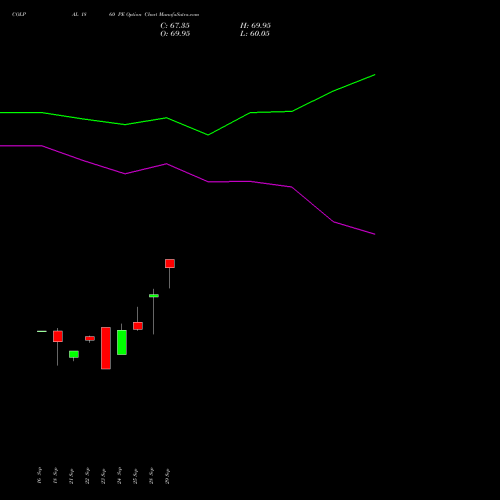Click the open value O: 69.95
This screenshot has width=500, height=500.
175,34
